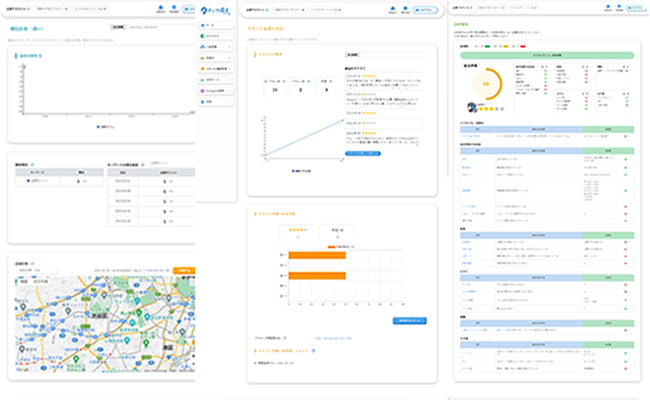The height and width of the screenshot is (400, 650).
Task: Click the blue brand logo above the sidebar
Action: coord(215,11)
